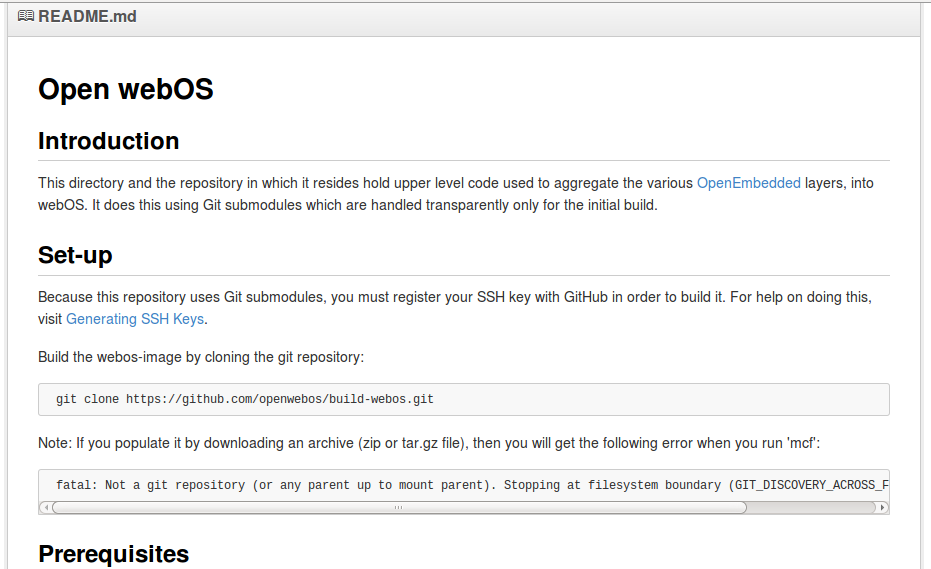Open the OpenEmbedded link
931x569 pixels.
[748, 183]
